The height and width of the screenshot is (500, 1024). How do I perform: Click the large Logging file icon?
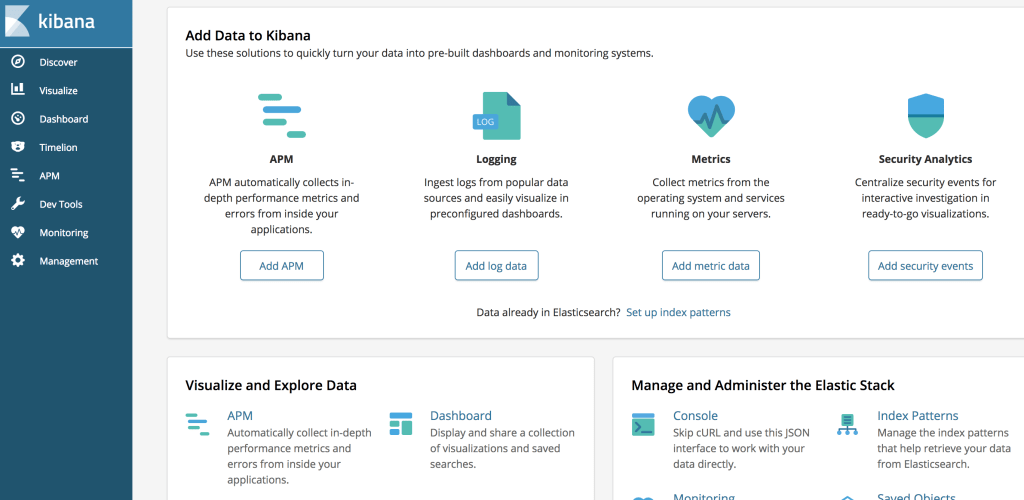497,116
